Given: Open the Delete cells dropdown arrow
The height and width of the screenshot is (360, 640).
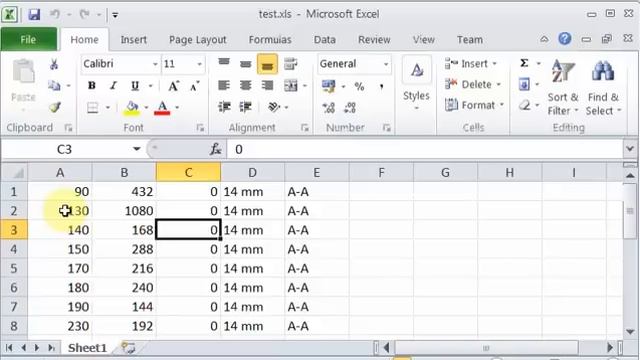Looking at the screenshot, I should point(498,84).
